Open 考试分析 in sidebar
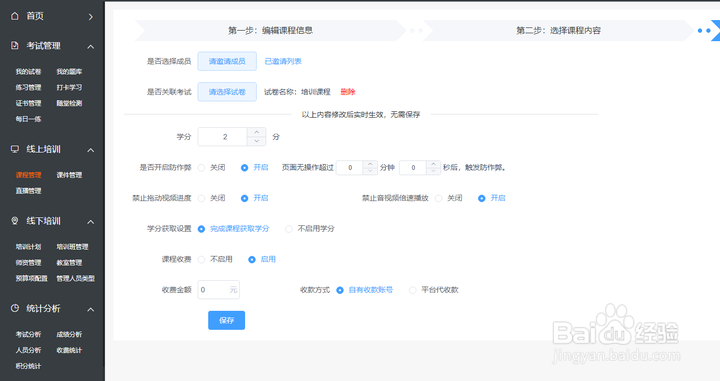The width and height of the screenshot is (720, 381). (x=28, y=334)
